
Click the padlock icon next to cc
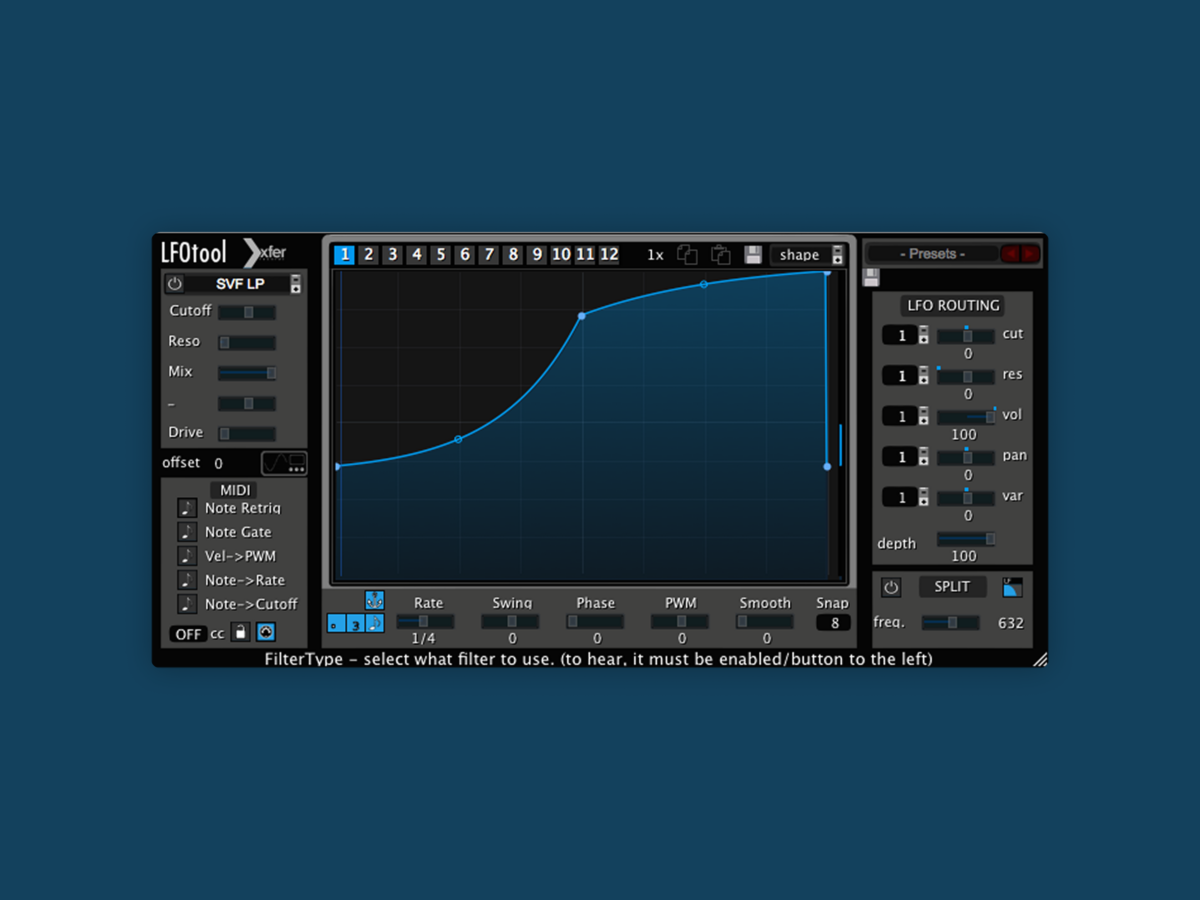pos(240,632)
